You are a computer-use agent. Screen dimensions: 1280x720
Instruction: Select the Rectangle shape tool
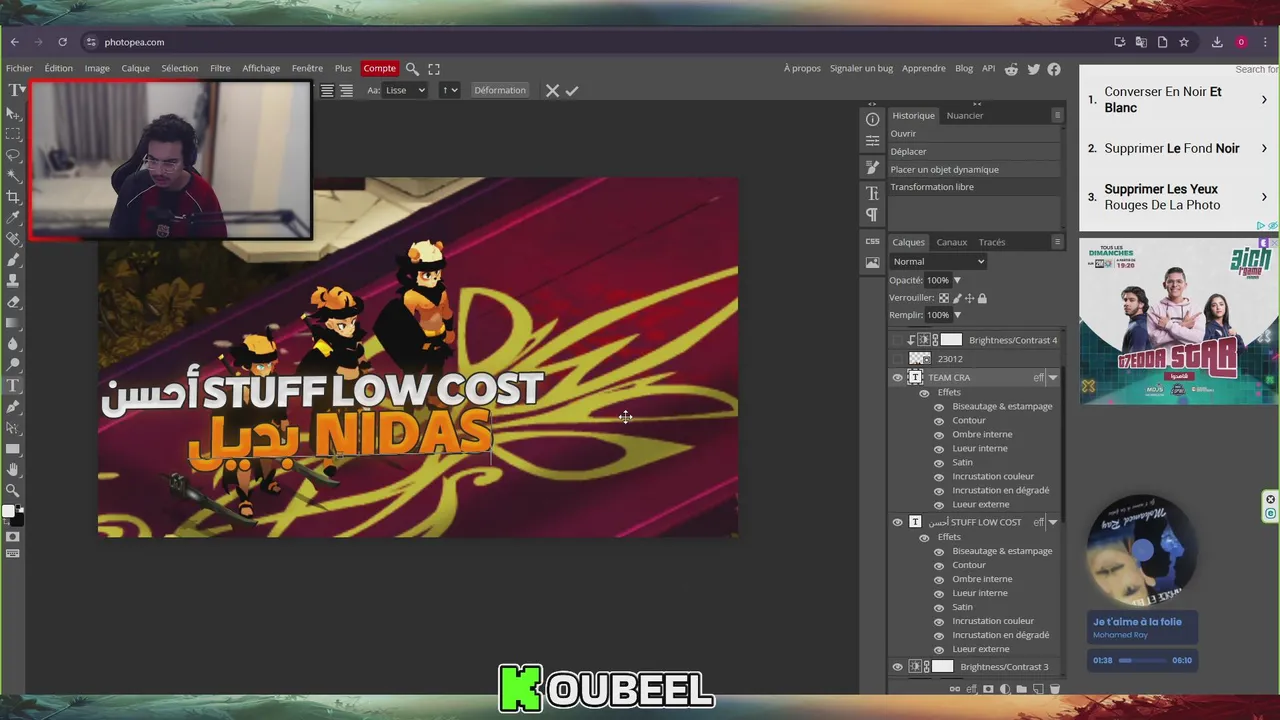coord(13,449)
